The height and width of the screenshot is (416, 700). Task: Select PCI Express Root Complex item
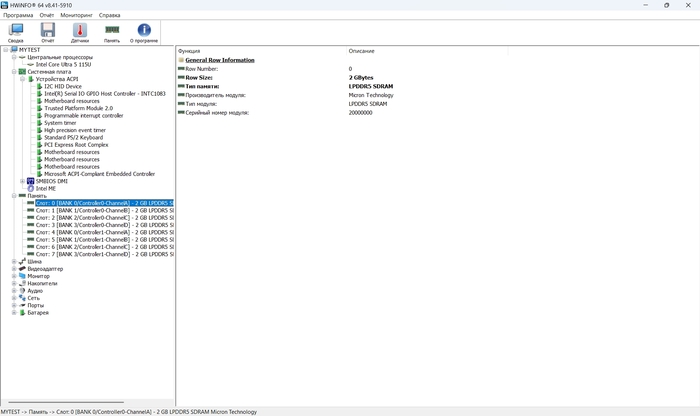76,145
